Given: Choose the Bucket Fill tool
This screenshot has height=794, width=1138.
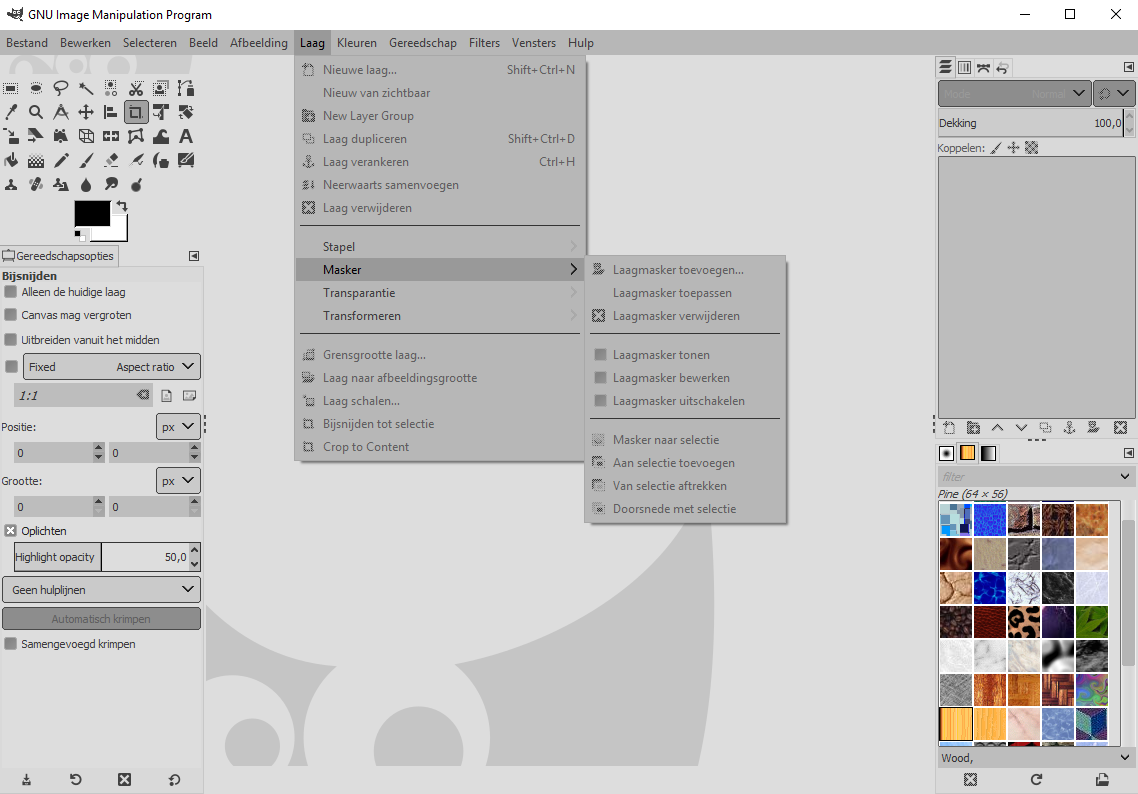Looking at the screenshot, I should click(x=11, y=160).
